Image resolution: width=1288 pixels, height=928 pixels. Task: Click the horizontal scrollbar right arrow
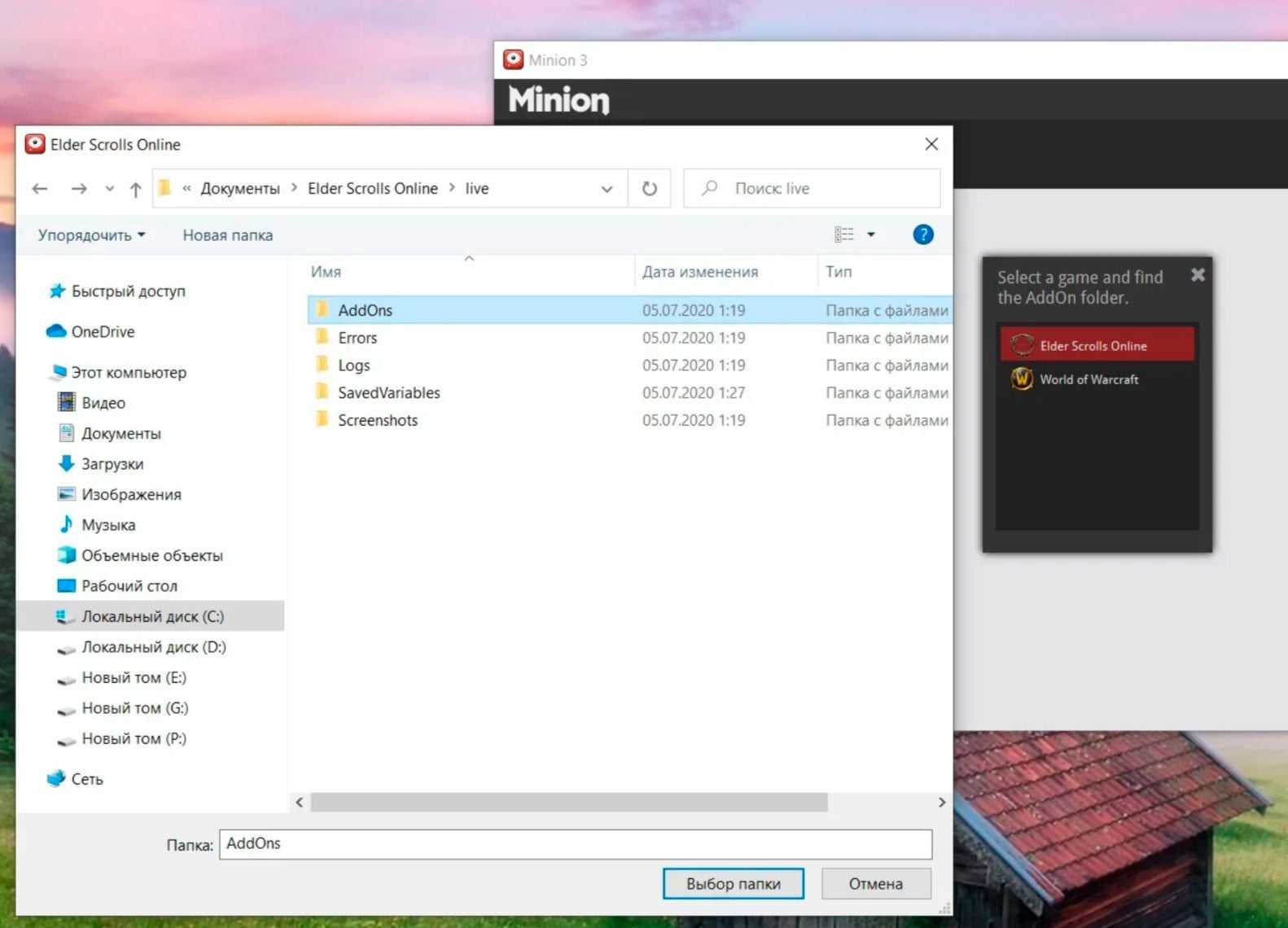[941, 803]
